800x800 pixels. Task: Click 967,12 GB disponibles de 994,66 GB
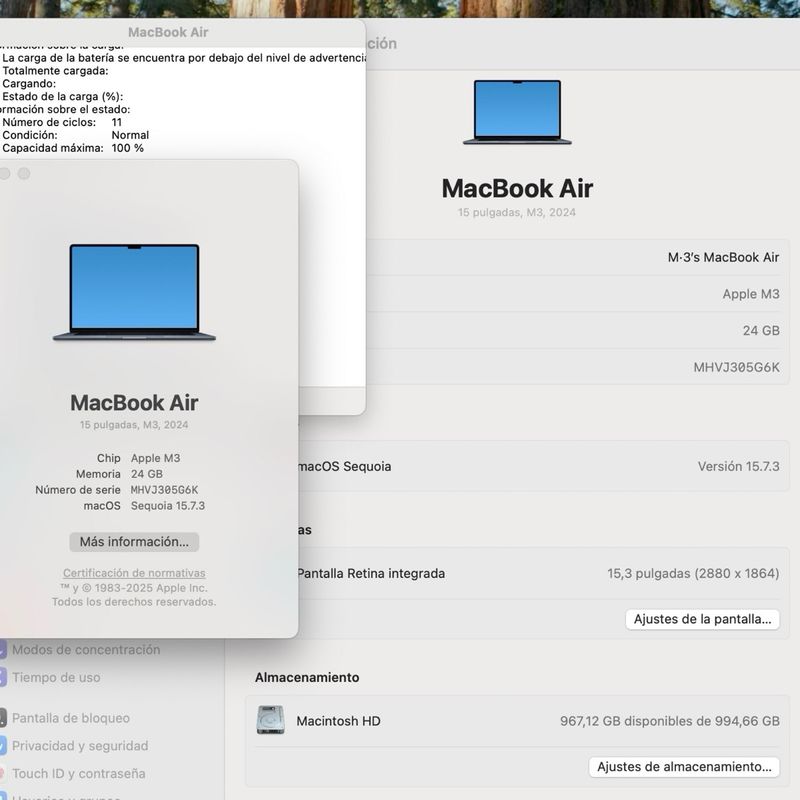[669, 721]
